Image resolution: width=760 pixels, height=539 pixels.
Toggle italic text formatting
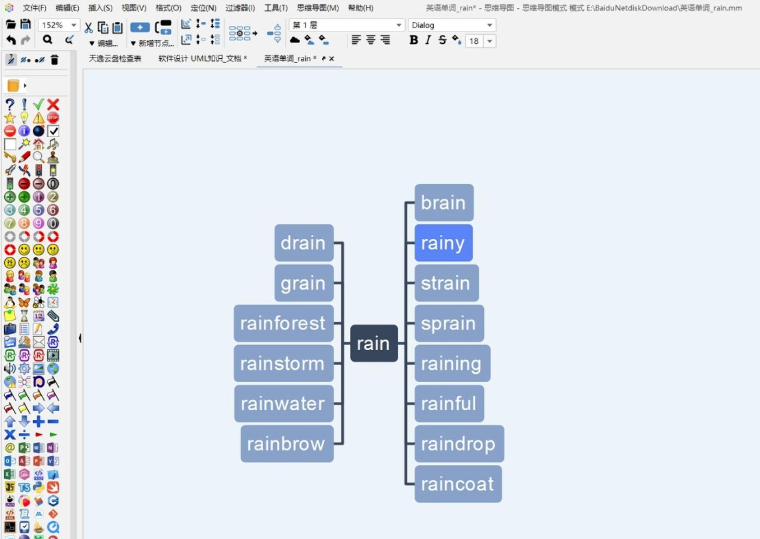(428, 41)
